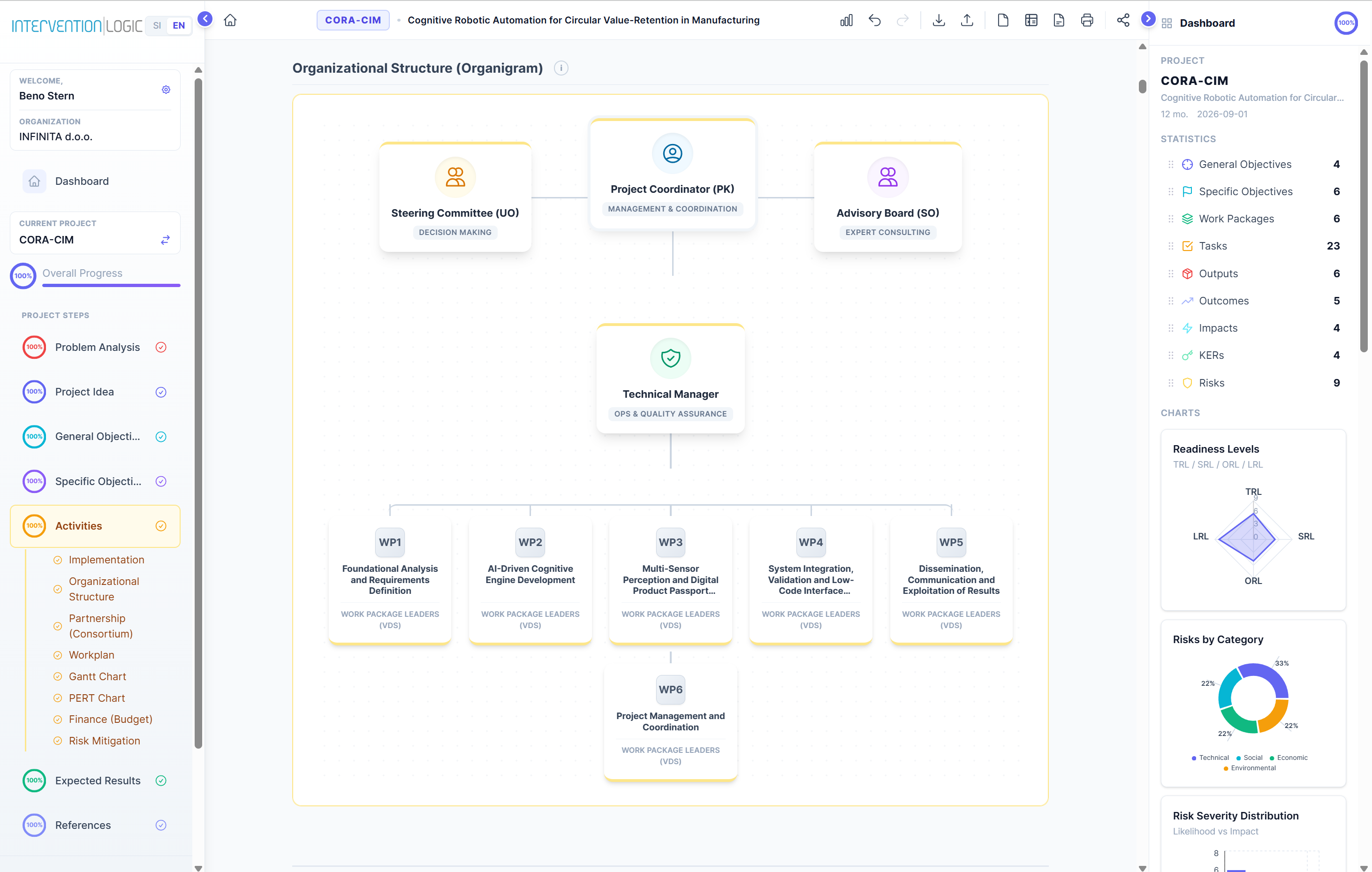The width and height of the screenshot is (1372, 872).
Task: Switch language to EN
Action: (x=179, y=26)
